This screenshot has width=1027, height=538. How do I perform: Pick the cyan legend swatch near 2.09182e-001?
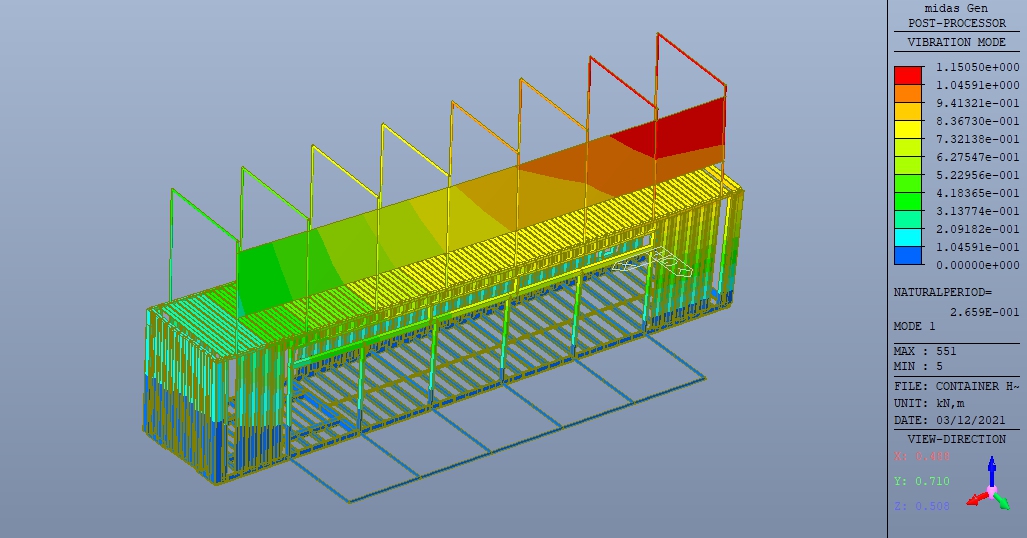pyautogui.click(x=908, y=238)
